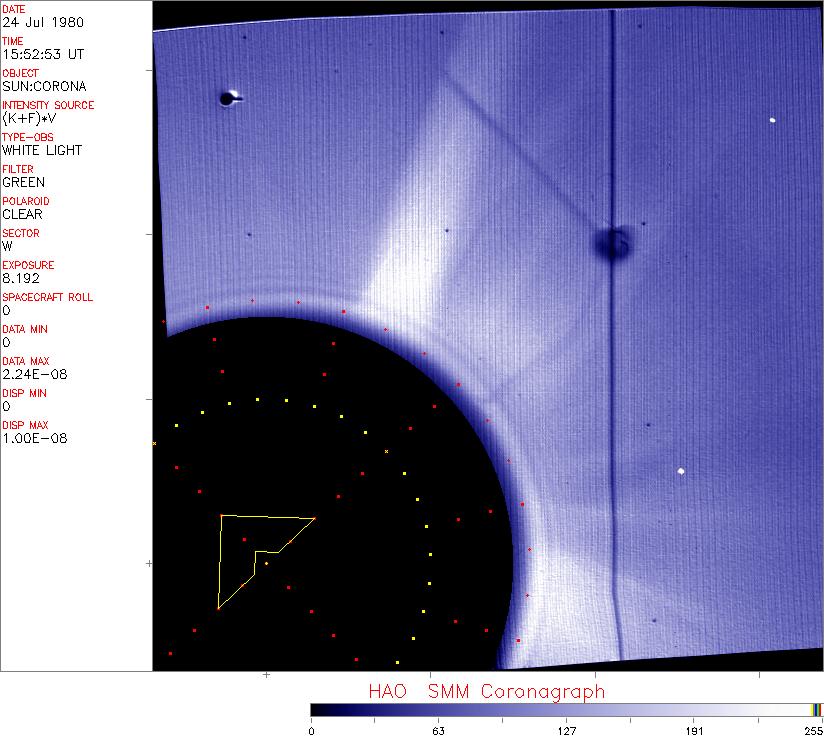This screenshot has height=736, width=824.
Task: Click the HAO SMM Coronagraph title
Action: (486, 692)
